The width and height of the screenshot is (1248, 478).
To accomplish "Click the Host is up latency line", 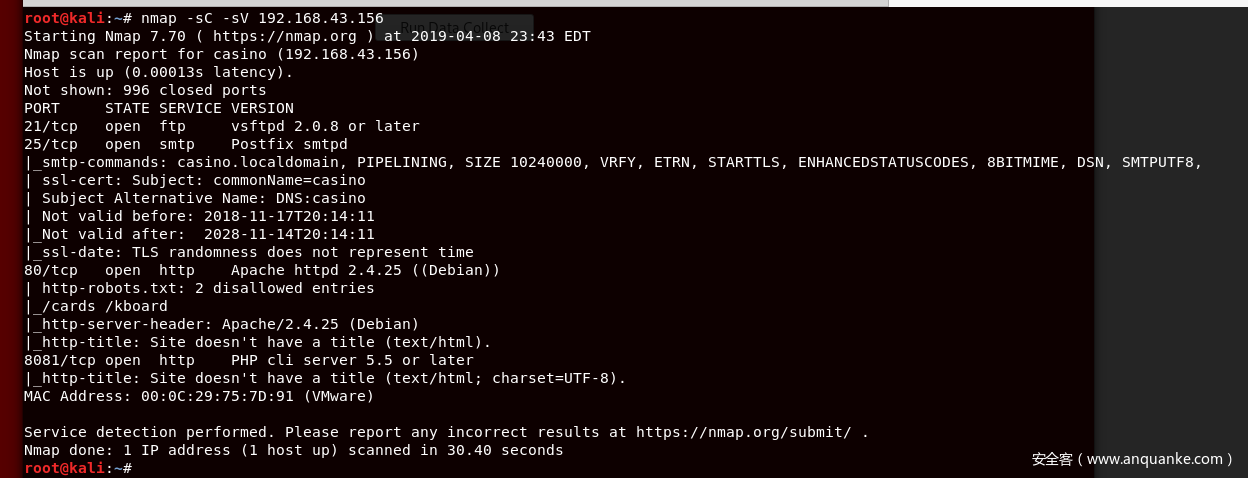I will 159,72.
